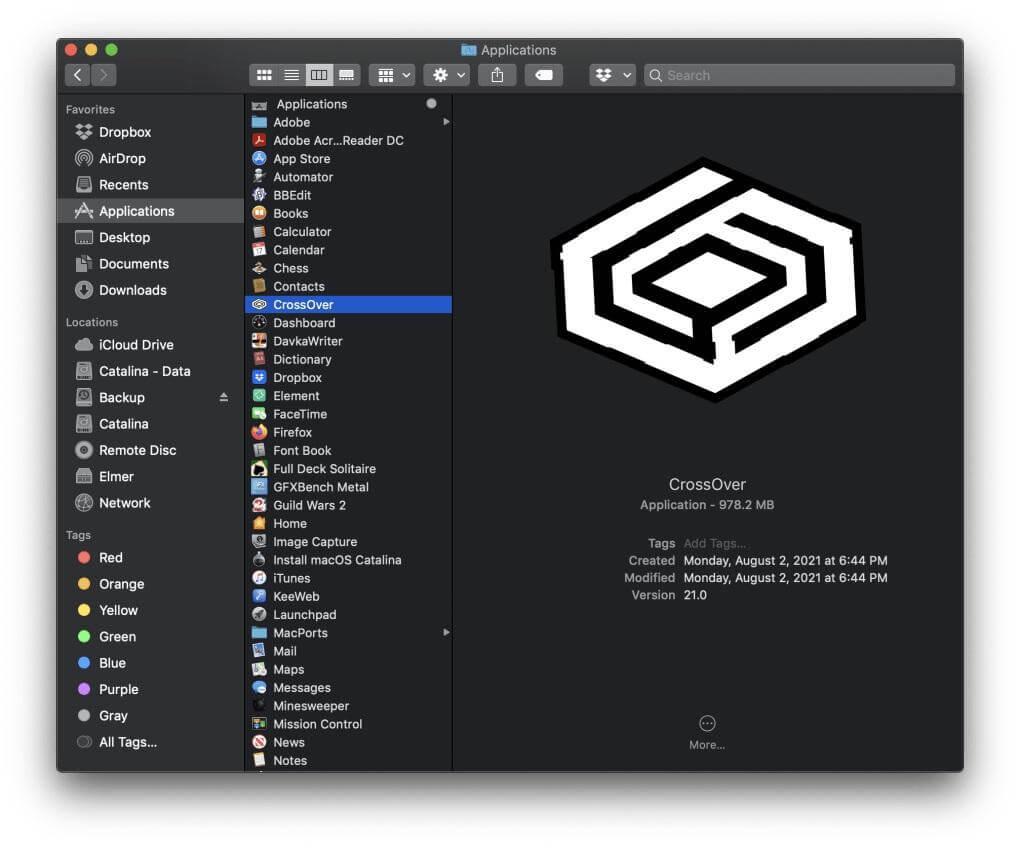Switch to list view

tap(291, 75)
